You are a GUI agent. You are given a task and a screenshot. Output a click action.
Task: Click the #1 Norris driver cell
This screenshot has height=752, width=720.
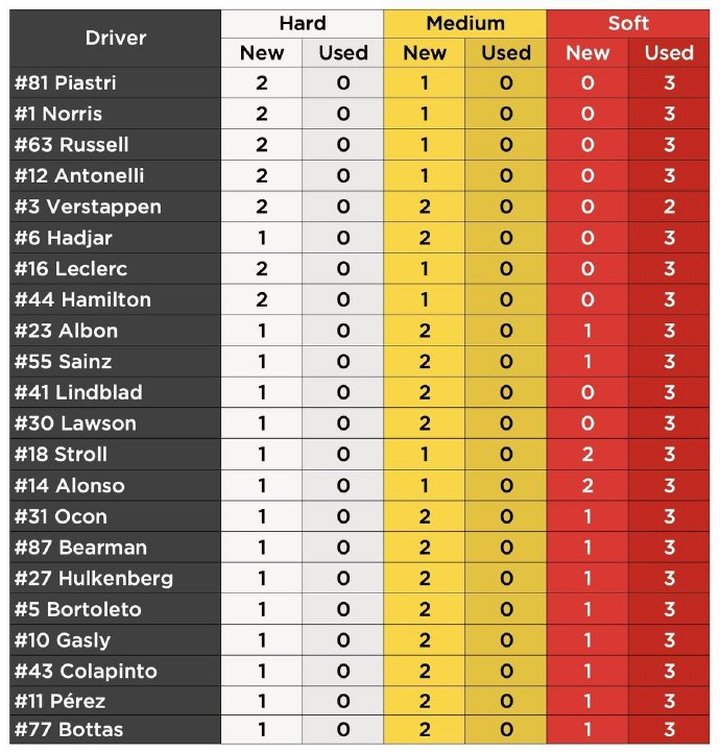click(x=115, y=114)
